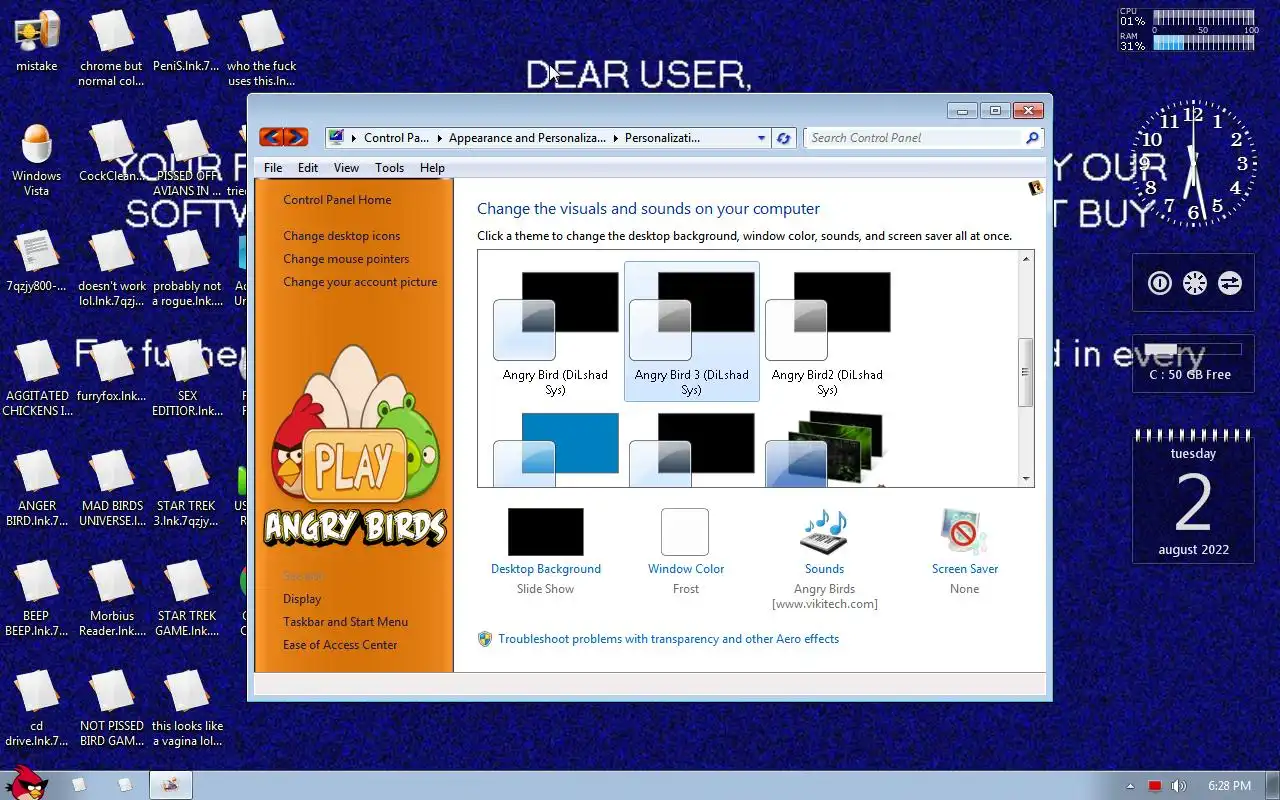Open the address bar history dropdown
1280x800 pixels.
pos(761,138)
